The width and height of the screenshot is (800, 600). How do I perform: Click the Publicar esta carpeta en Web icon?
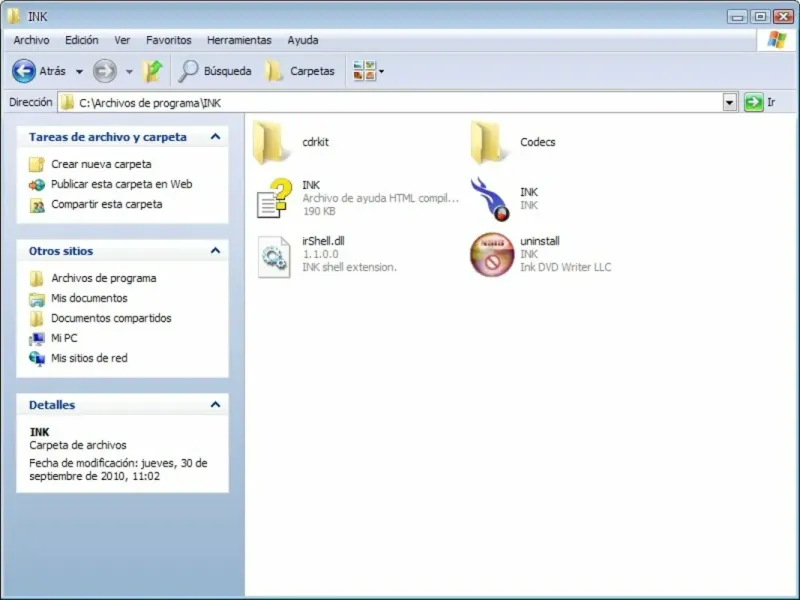pos(37,184)
